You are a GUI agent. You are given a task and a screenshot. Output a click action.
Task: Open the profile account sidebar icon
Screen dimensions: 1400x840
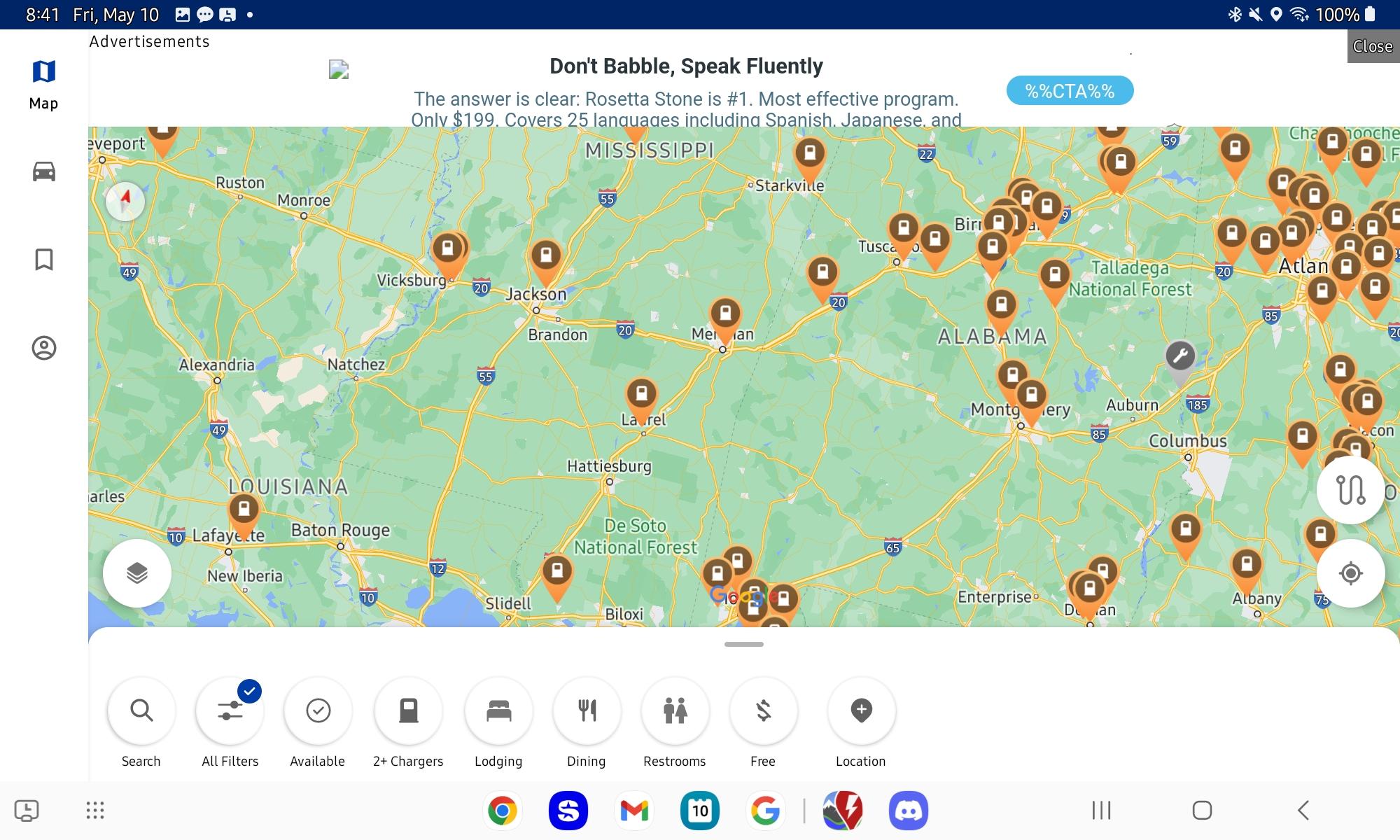(x=44, y=348)
